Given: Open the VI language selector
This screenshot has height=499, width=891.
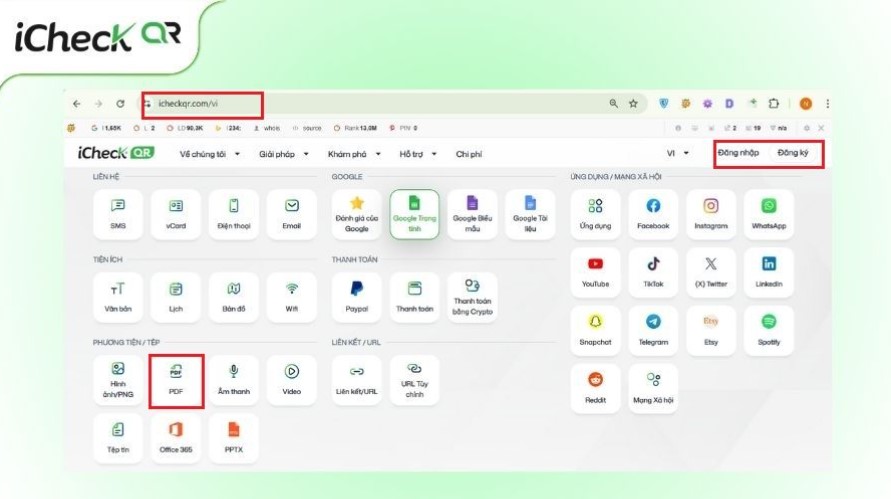Looking at the screenshot, I should (677, 153).
